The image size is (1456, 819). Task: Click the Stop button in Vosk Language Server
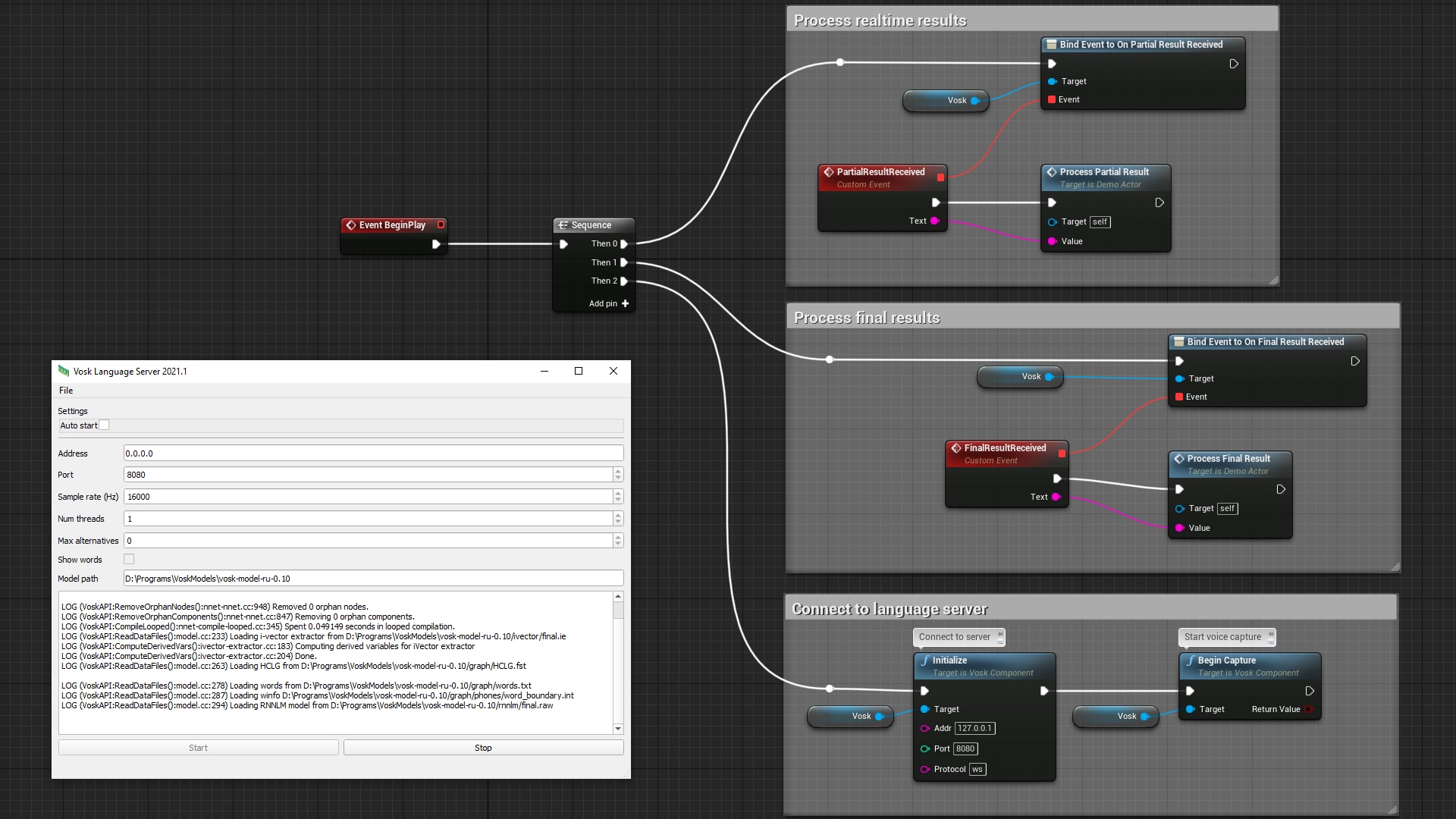(483, 747)
